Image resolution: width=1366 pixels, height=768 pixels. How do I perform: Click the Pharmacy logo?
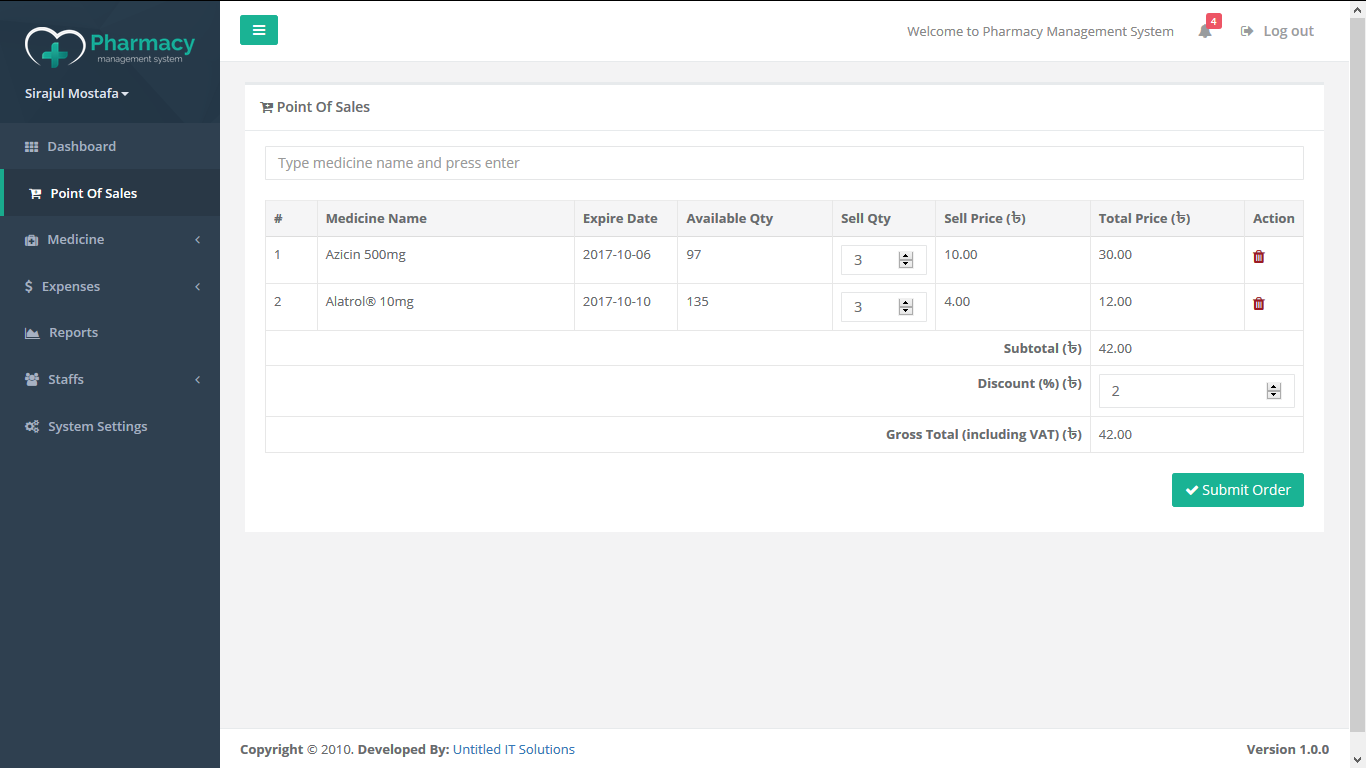[x=110, y=46]
